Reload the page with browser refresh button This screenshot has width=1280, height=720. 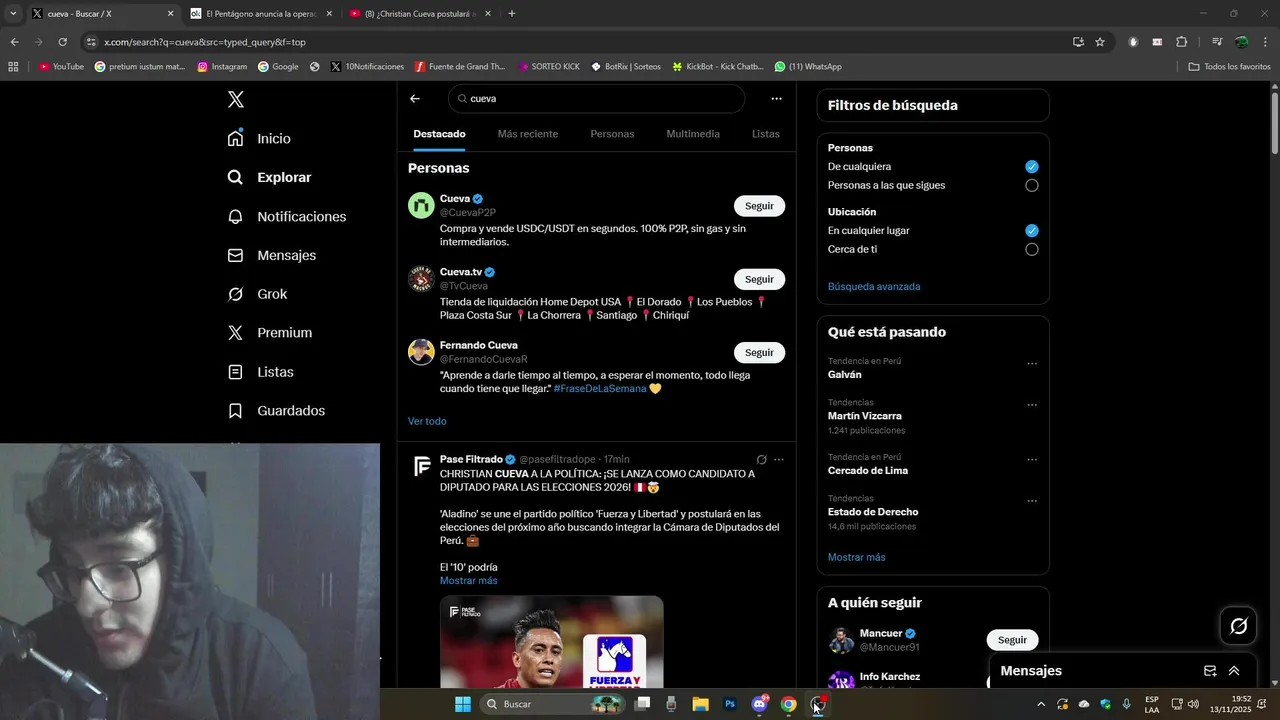62,42
